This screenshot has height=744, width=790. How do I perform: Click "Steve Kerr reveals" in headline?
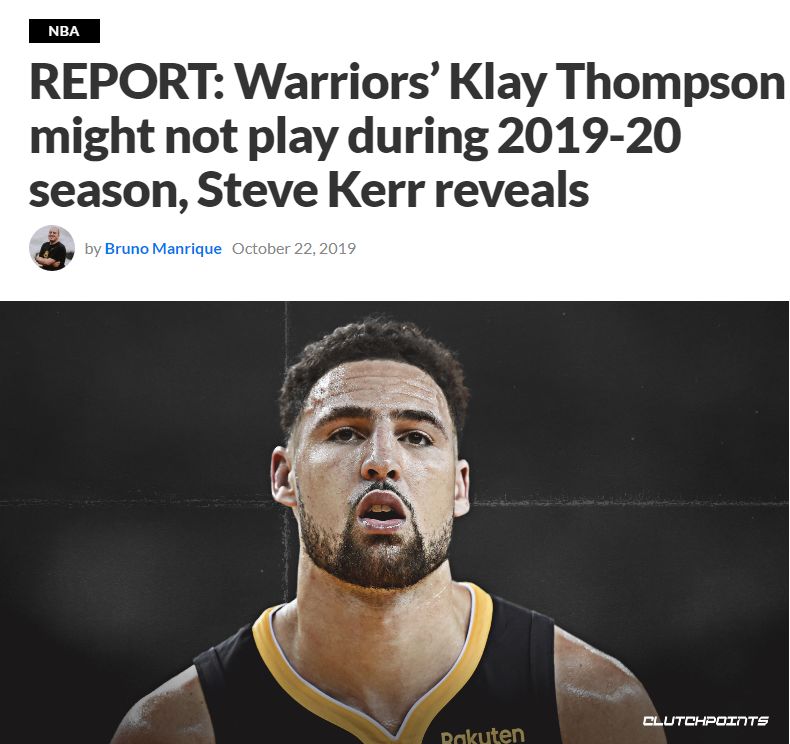coord(392,190)
